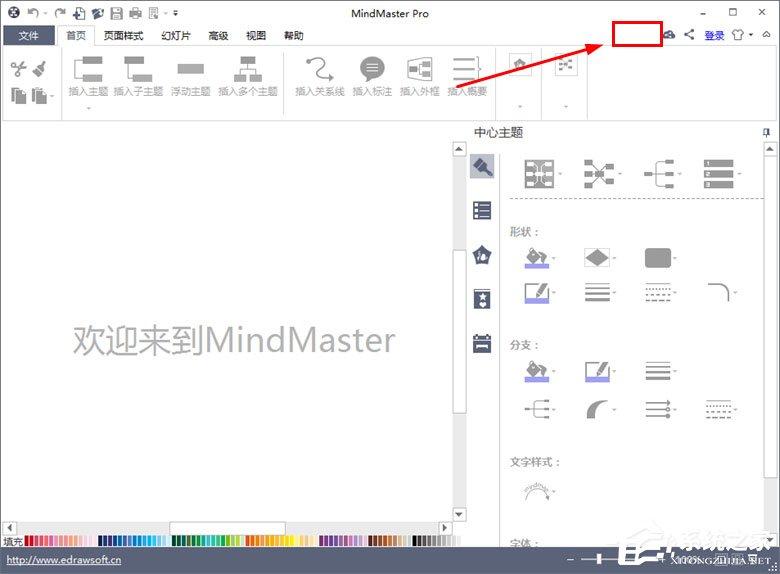Click the cloud upload icon
Image resolution: width=780 pixels, height=574 pixels.
670,34
